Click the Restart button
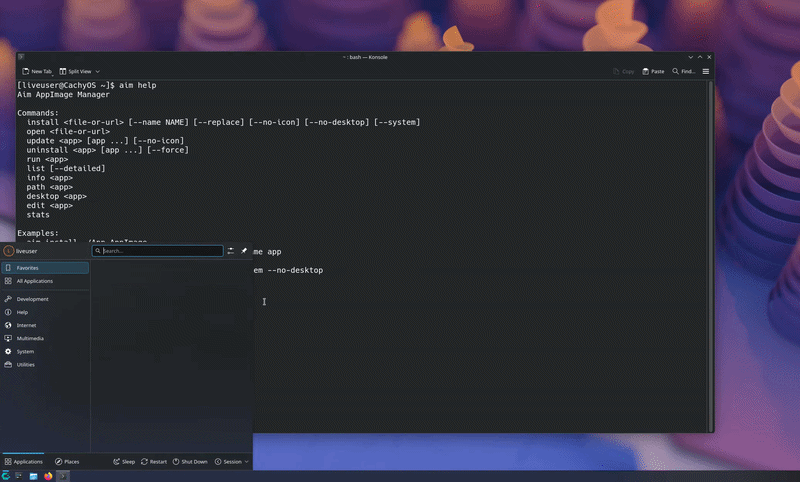The width and height of the screenshot is (800, 482). pos(154,462)
